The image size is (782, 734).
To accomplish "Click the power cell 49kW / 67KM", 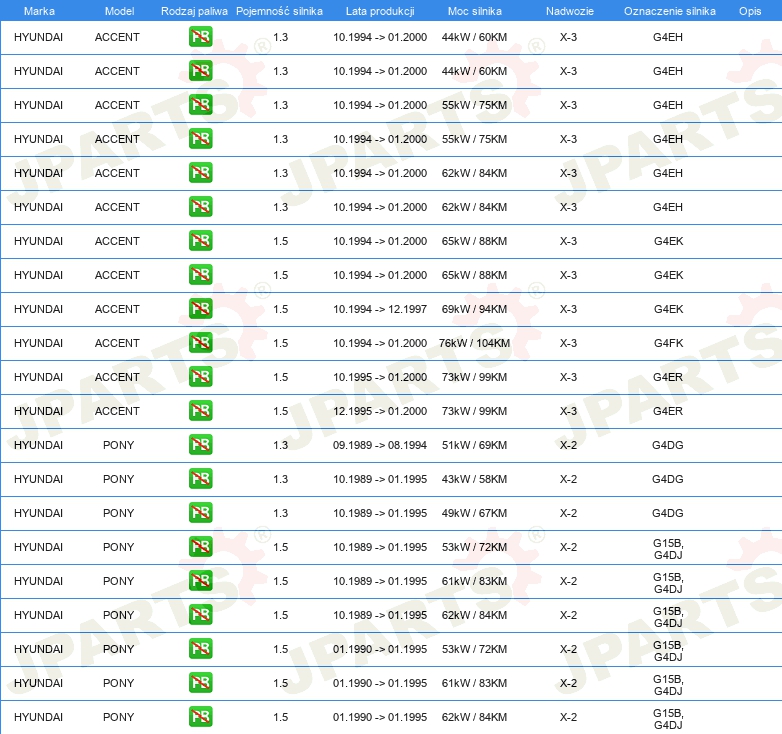I will pos(474,513).
